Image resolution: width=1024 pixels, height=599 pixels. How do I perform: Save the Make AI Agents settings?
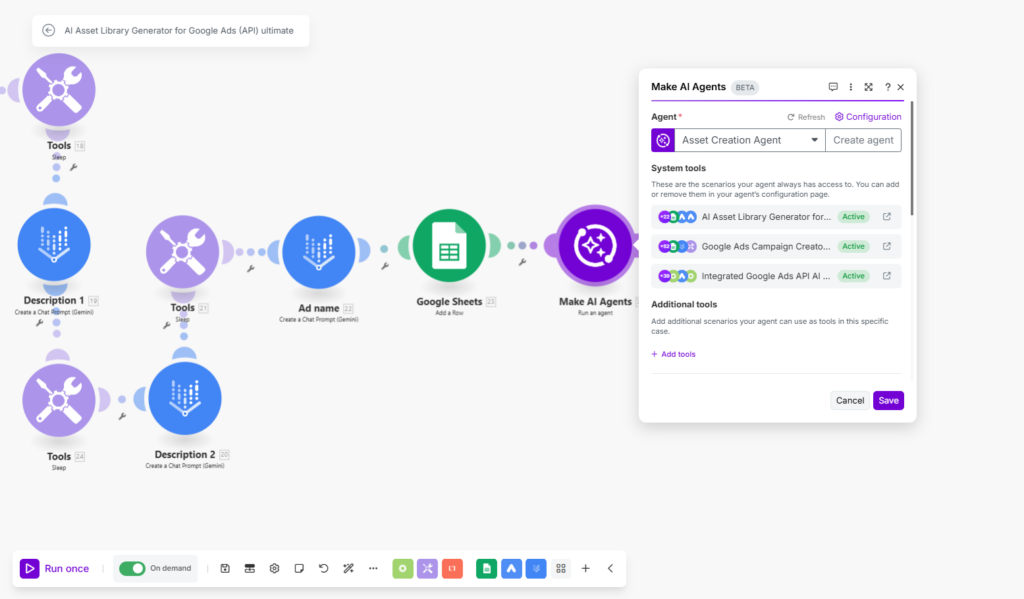(888, 400)
